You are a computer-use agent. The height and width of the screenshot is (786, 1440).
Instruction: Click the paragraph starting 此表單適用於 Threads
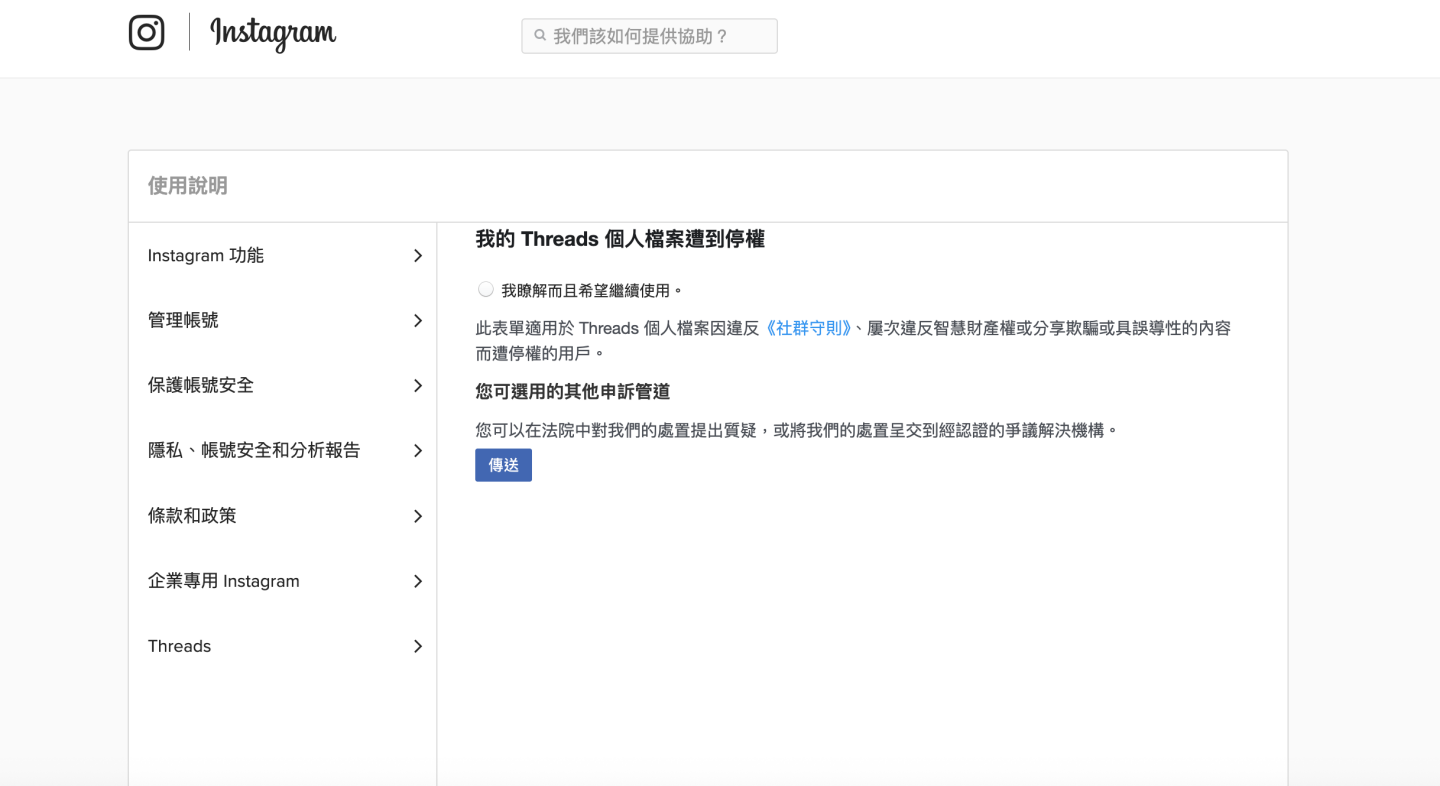pyautogui.click(x=853, y=341)
